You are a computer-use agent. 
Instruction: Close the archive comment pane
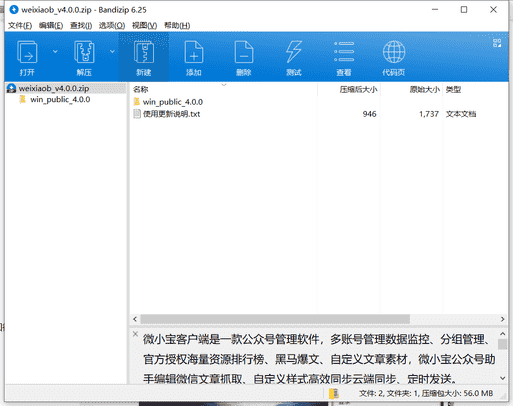[x=135, y=334]
